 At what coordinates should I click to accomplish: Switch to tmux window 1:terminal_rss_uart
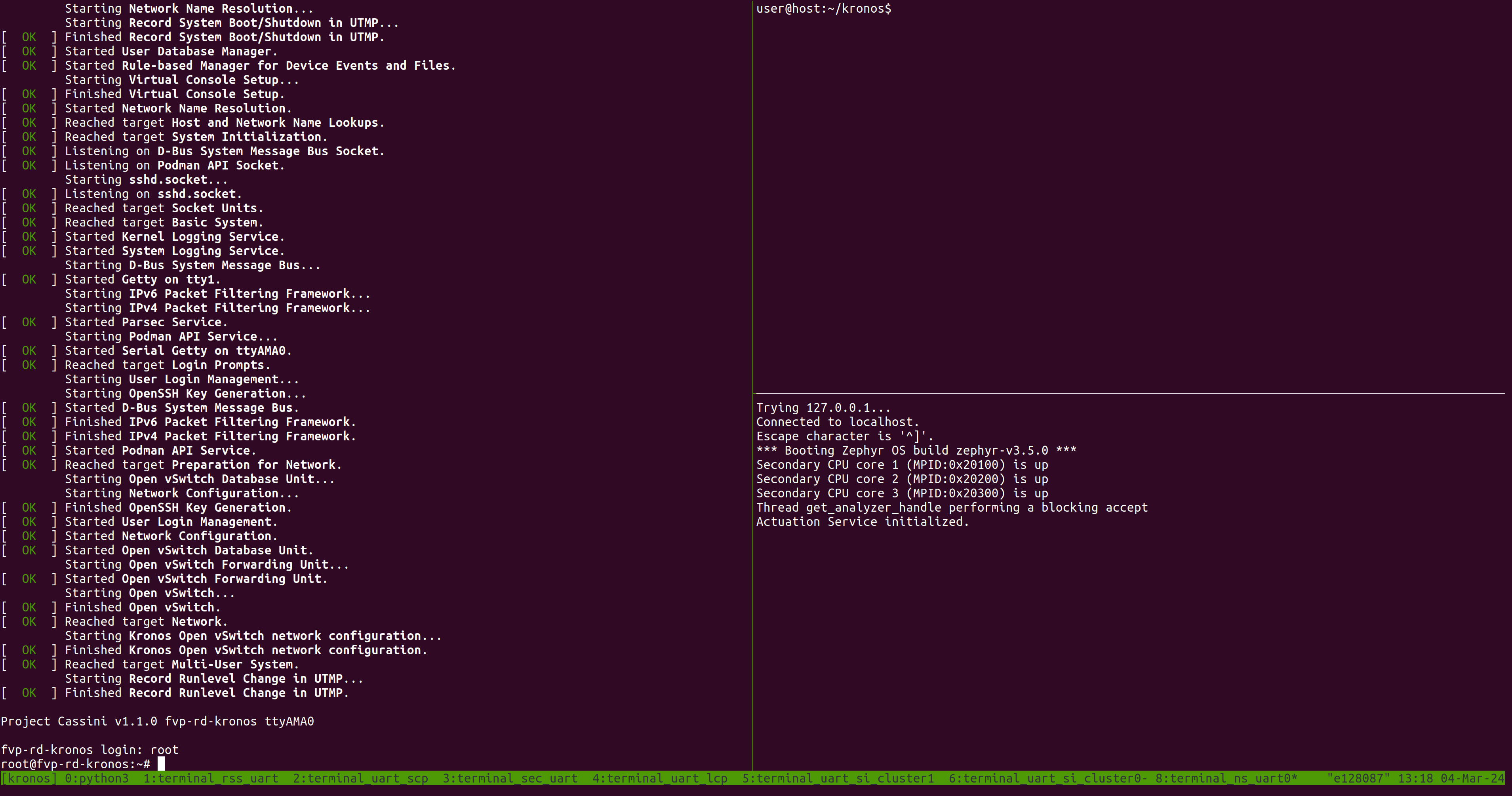[x=211, y=779]
